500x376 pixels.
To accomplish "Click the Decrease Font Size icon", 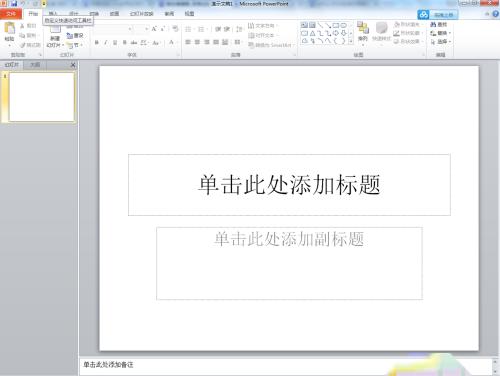I will (163, 29).
